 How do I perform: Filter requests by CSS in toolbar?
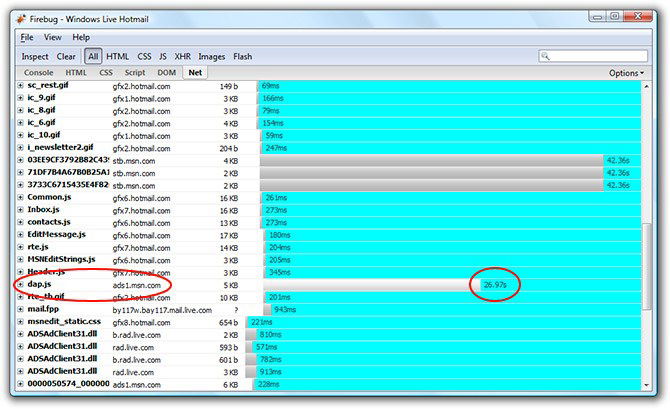(x=144, y=56)
